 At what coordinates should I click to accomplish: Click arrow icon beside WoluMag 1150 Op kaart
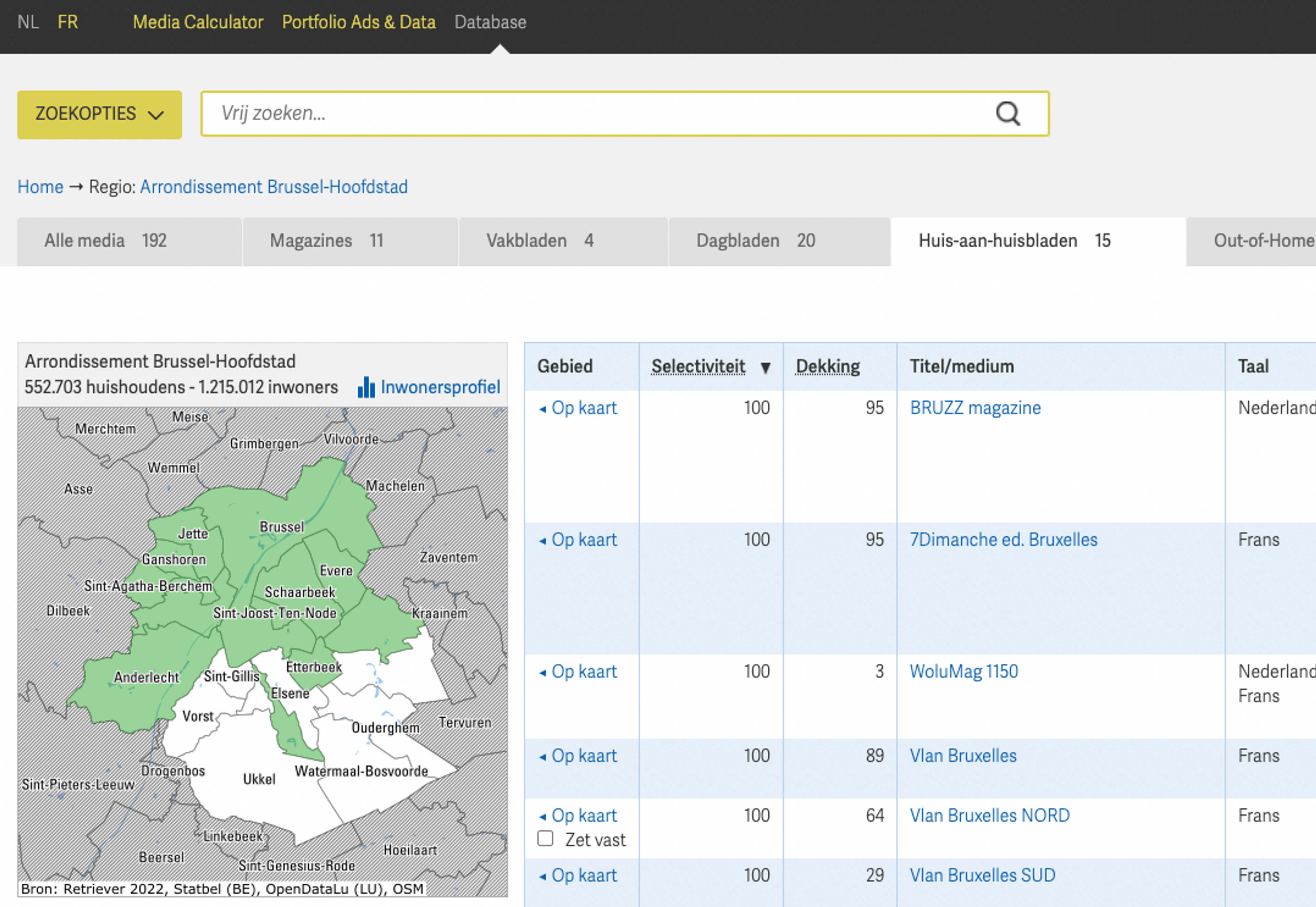pyautogui.click(x=543, y=673)
